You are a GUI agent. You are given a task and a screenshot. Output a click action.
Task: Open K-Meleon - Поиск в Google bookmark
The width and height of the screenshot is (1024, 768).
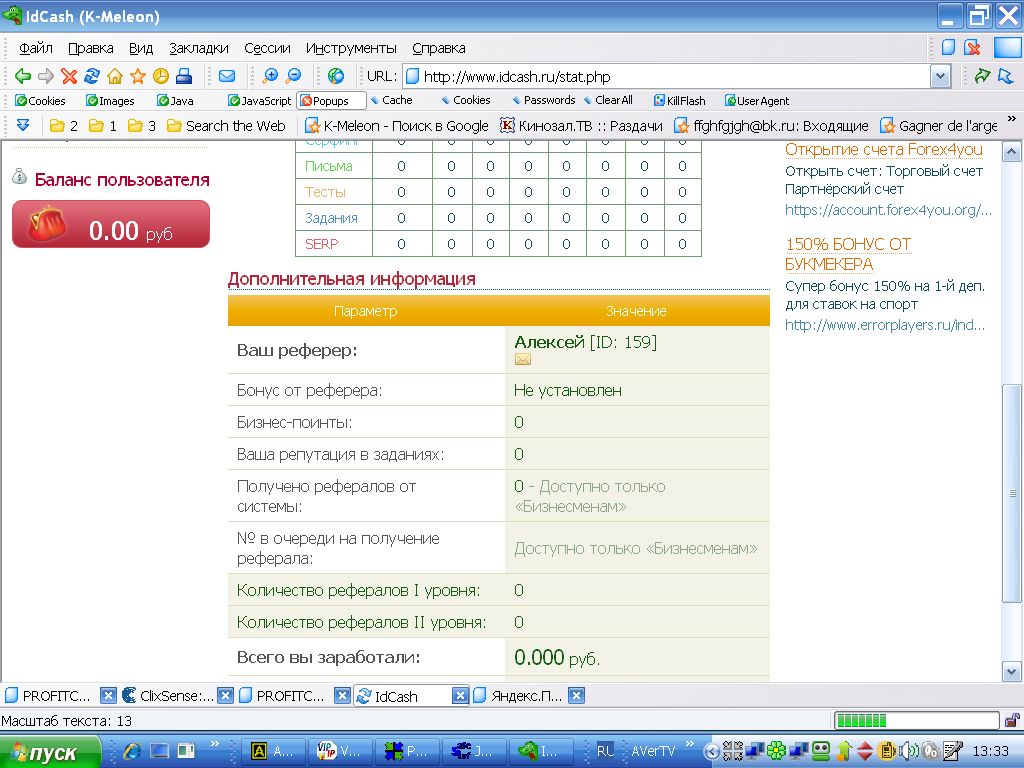point(397,126)
